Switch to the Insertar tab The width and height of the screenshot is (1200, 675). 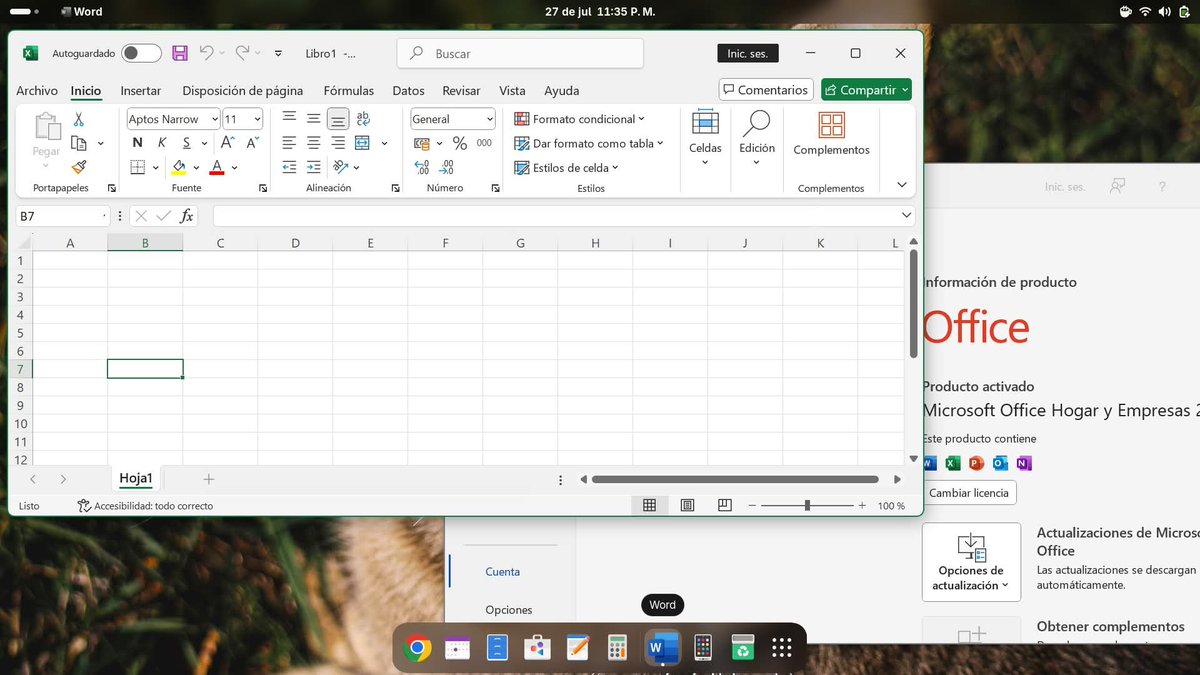141,90
